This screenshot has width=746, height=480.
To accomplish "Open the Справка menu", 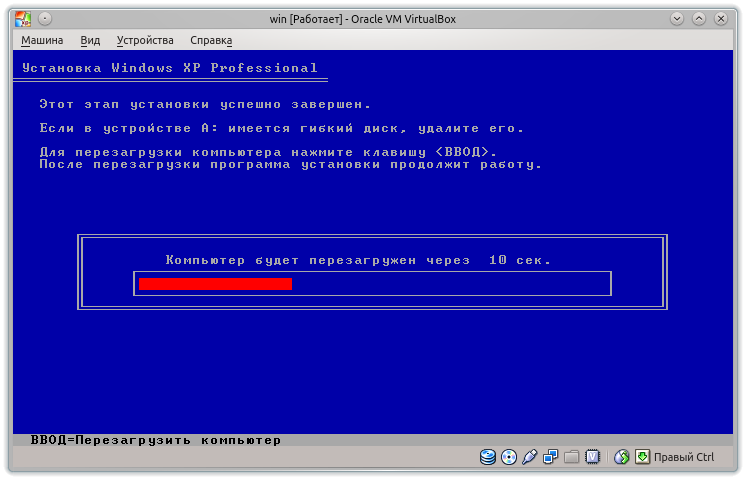I will (x=211, y=40).
